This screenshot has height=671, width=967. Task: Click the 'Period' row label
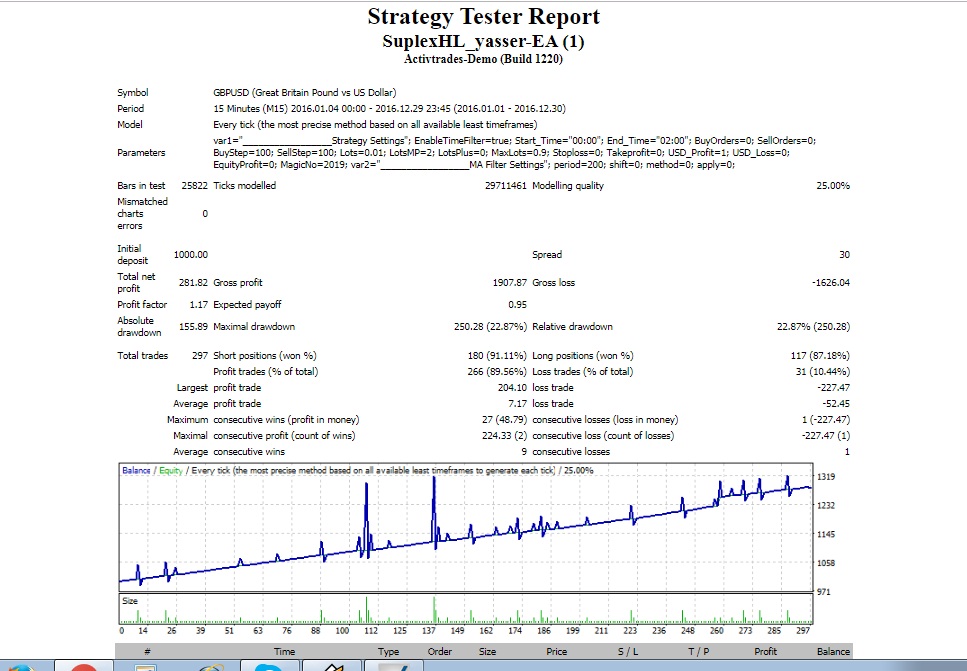[130, 109]
